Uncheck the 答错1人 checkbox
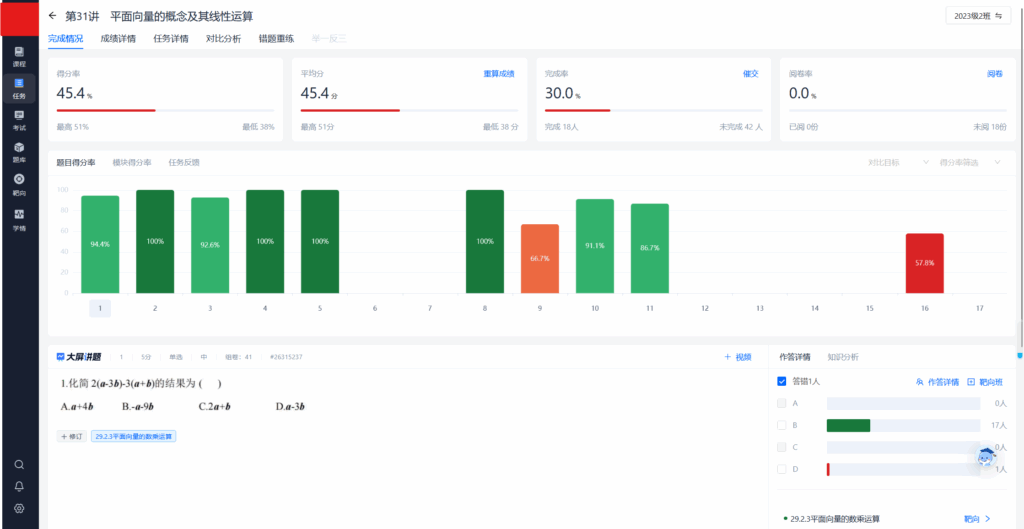This screenshot has height=529, width=1024. point(782,381)
